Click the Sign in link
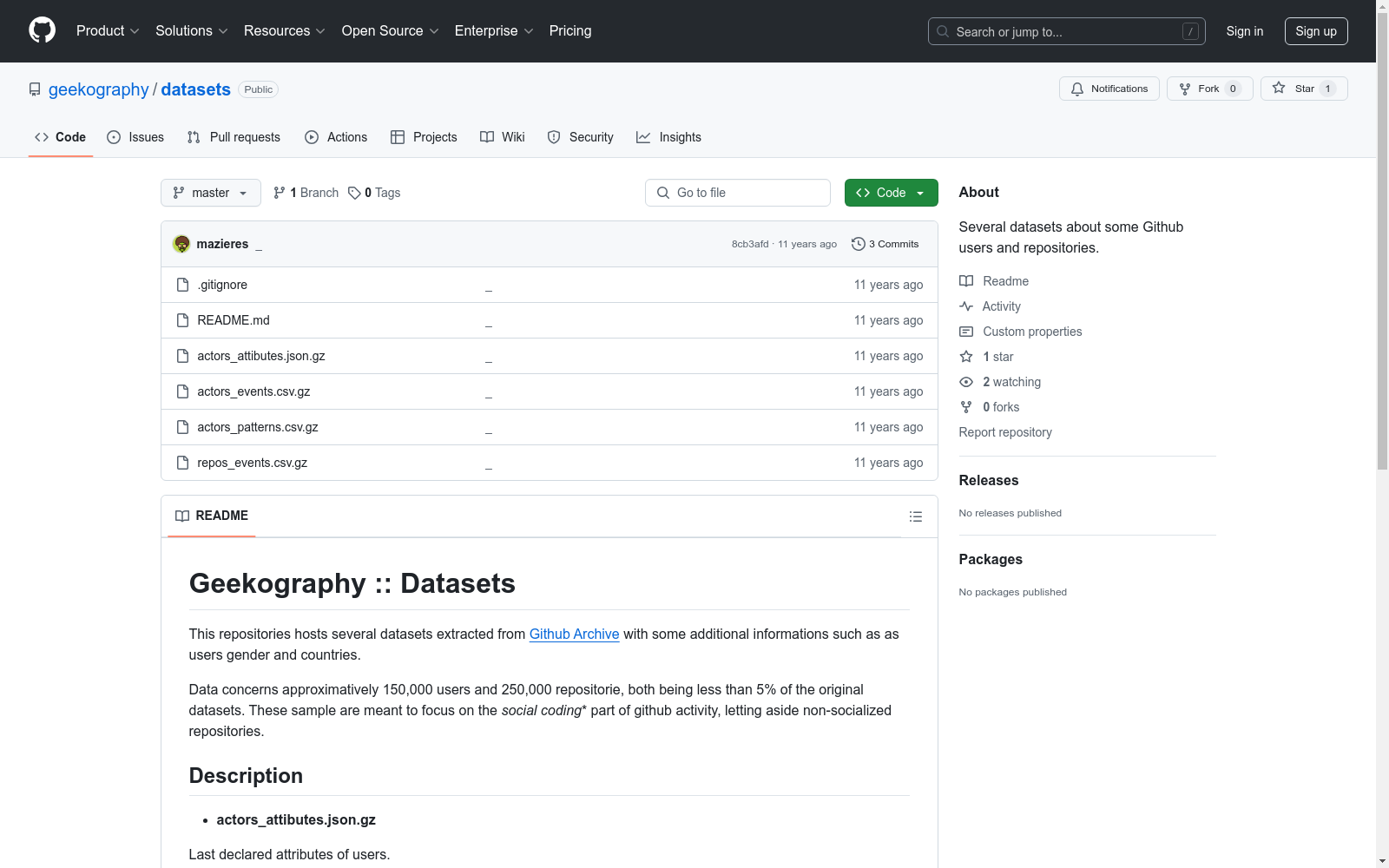Screen dimensions: 1389x868 pos(1245,31)
